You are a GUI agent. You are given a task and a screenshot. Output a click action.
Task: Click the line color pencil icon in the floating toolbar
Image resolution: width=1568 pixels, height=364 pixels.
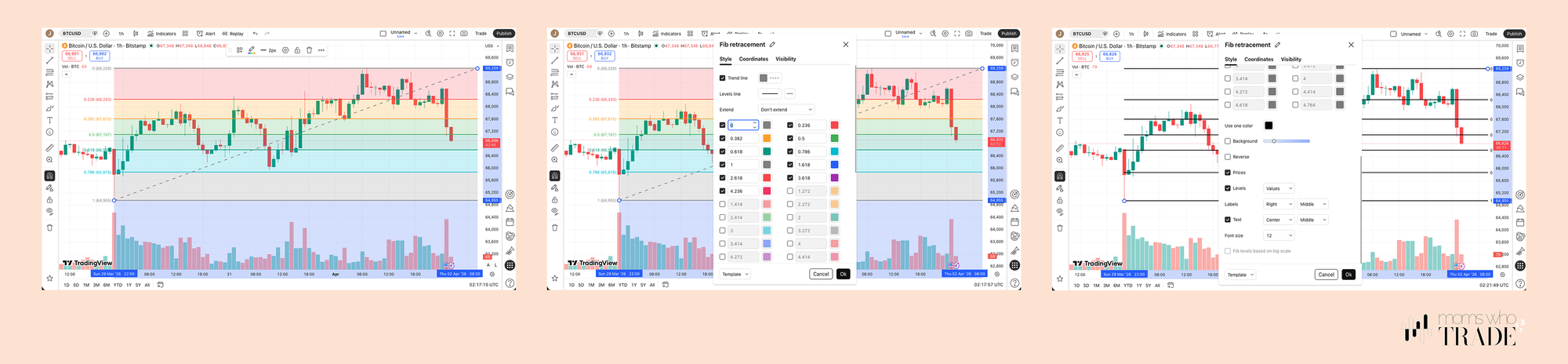251,50
